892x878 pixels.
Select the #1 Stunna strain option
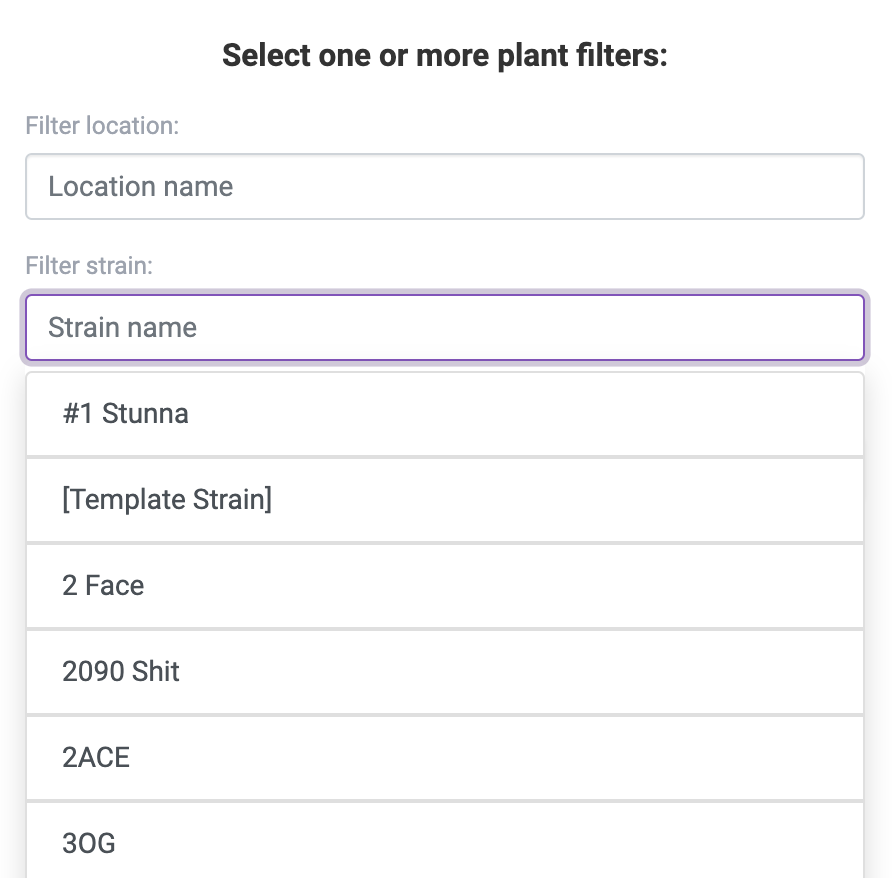point(444,414)
